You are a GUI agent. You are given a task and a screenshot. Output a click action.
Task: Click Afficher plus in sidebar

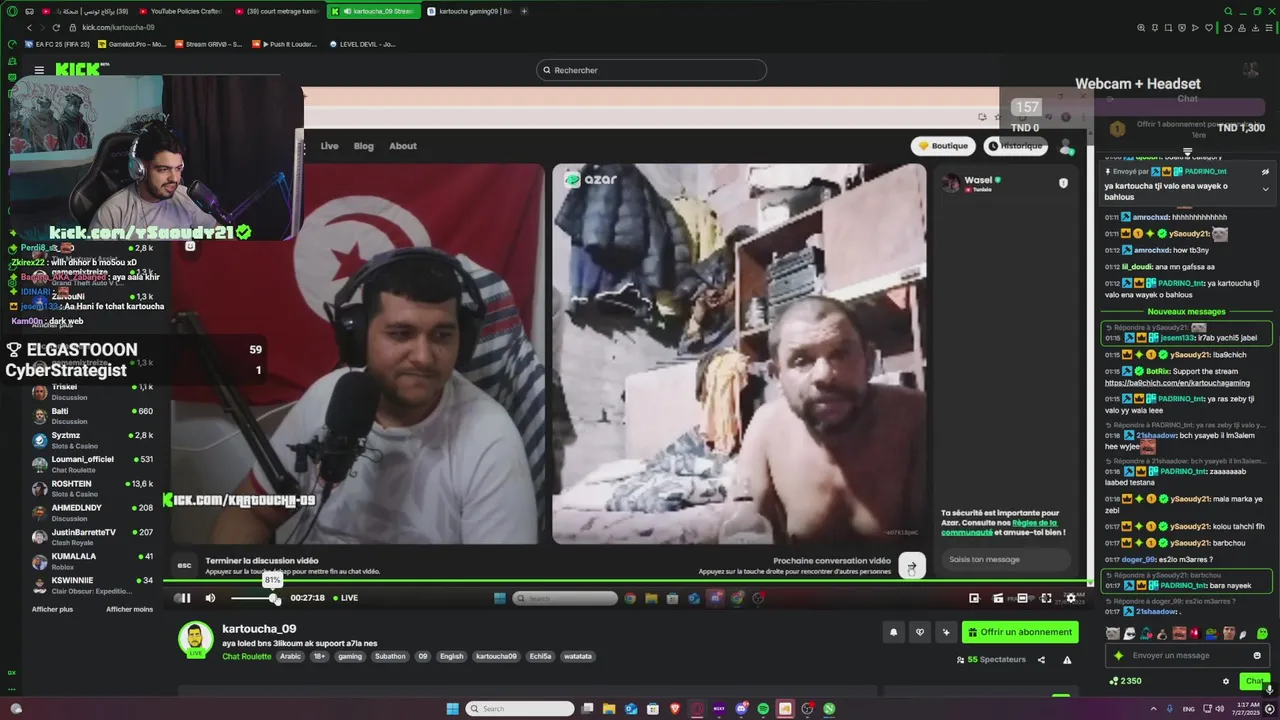point(52,609)
